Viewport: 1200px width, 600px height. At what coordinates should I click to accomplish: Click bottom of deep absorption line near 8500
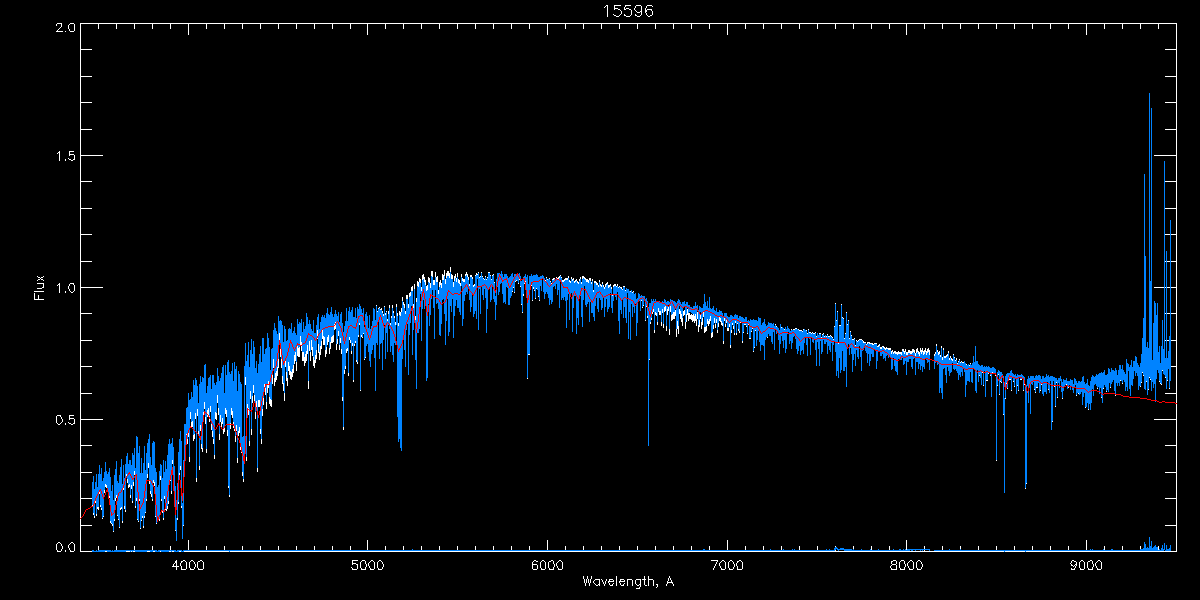click(1004, 491)
